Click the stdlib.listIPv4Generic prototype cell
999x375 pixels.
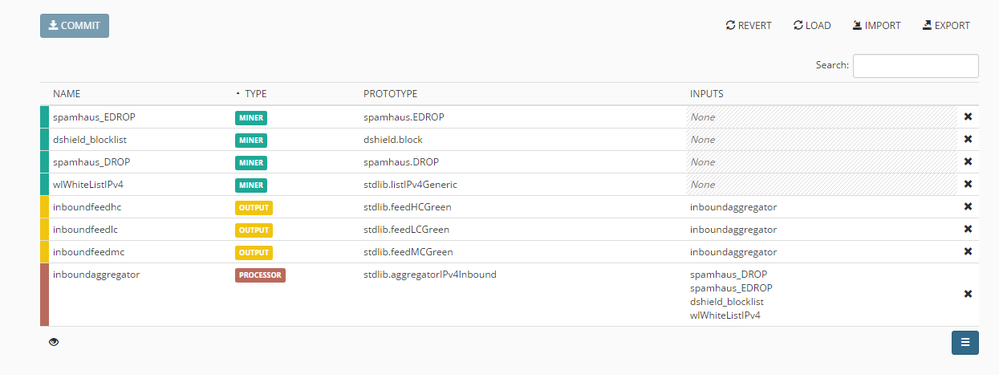410,184
